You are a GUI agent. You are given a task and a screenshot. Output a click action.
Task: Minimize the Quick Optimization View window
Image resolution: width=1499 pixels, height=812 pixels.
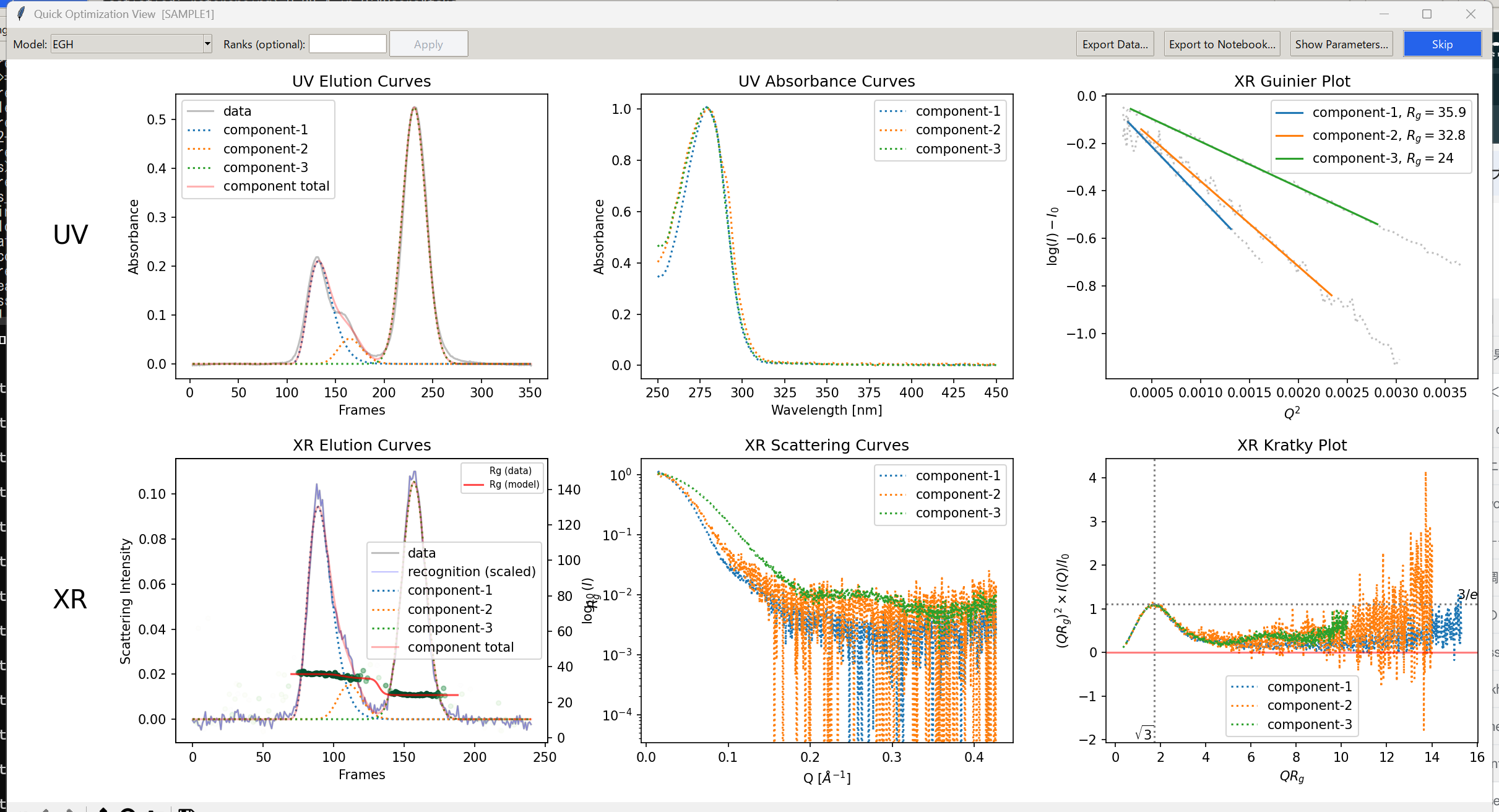[1385, 14]
